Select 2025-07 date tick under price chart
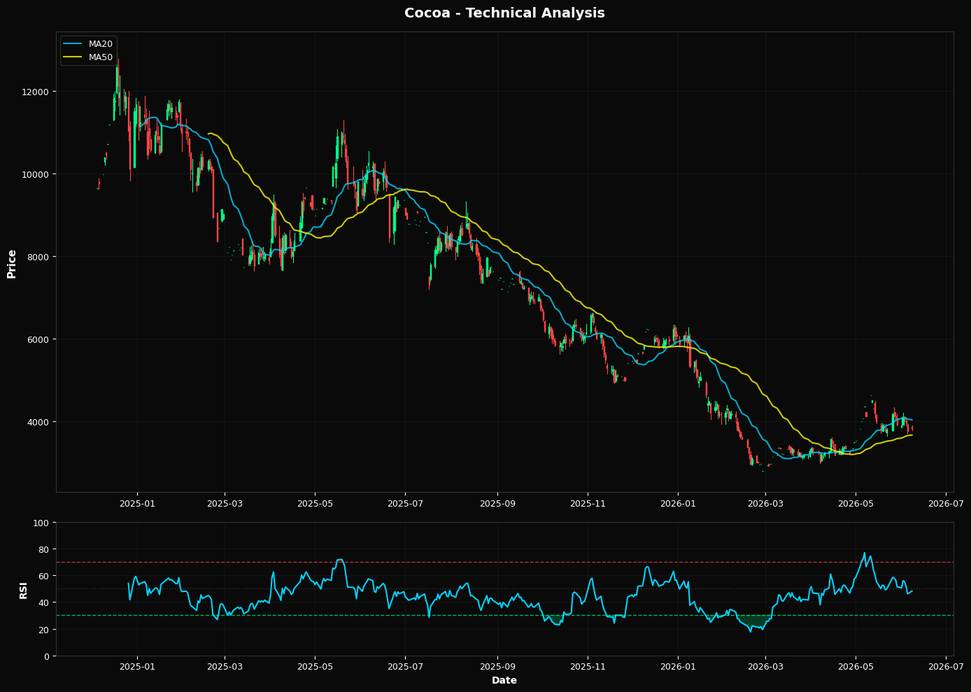Image resolution: width=971 pixels, height=692 pixels. click(406, 502)
